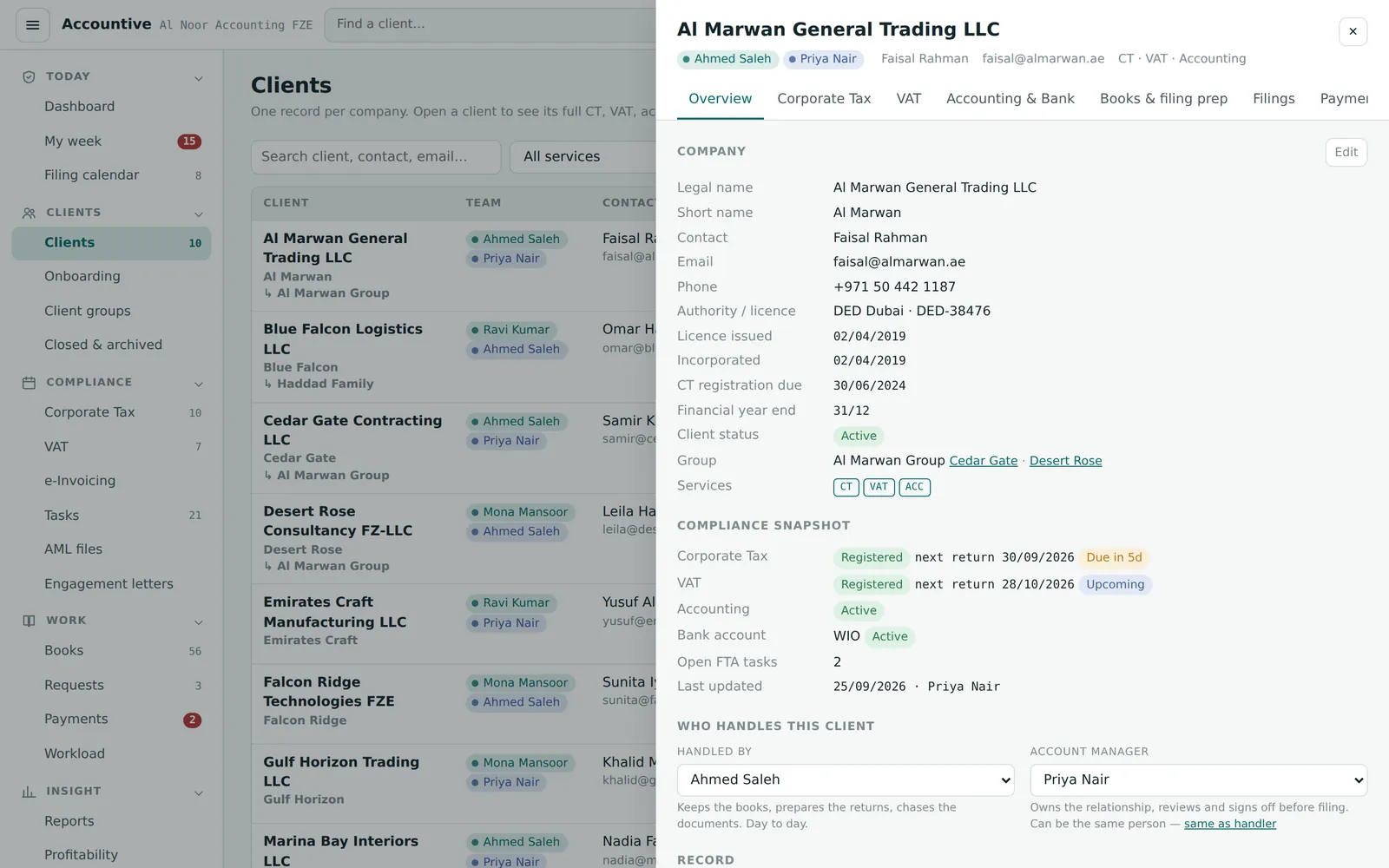The image size is (1389, 868).
Task: Collapse the INSIGHT section chevron
Action: 199,793
